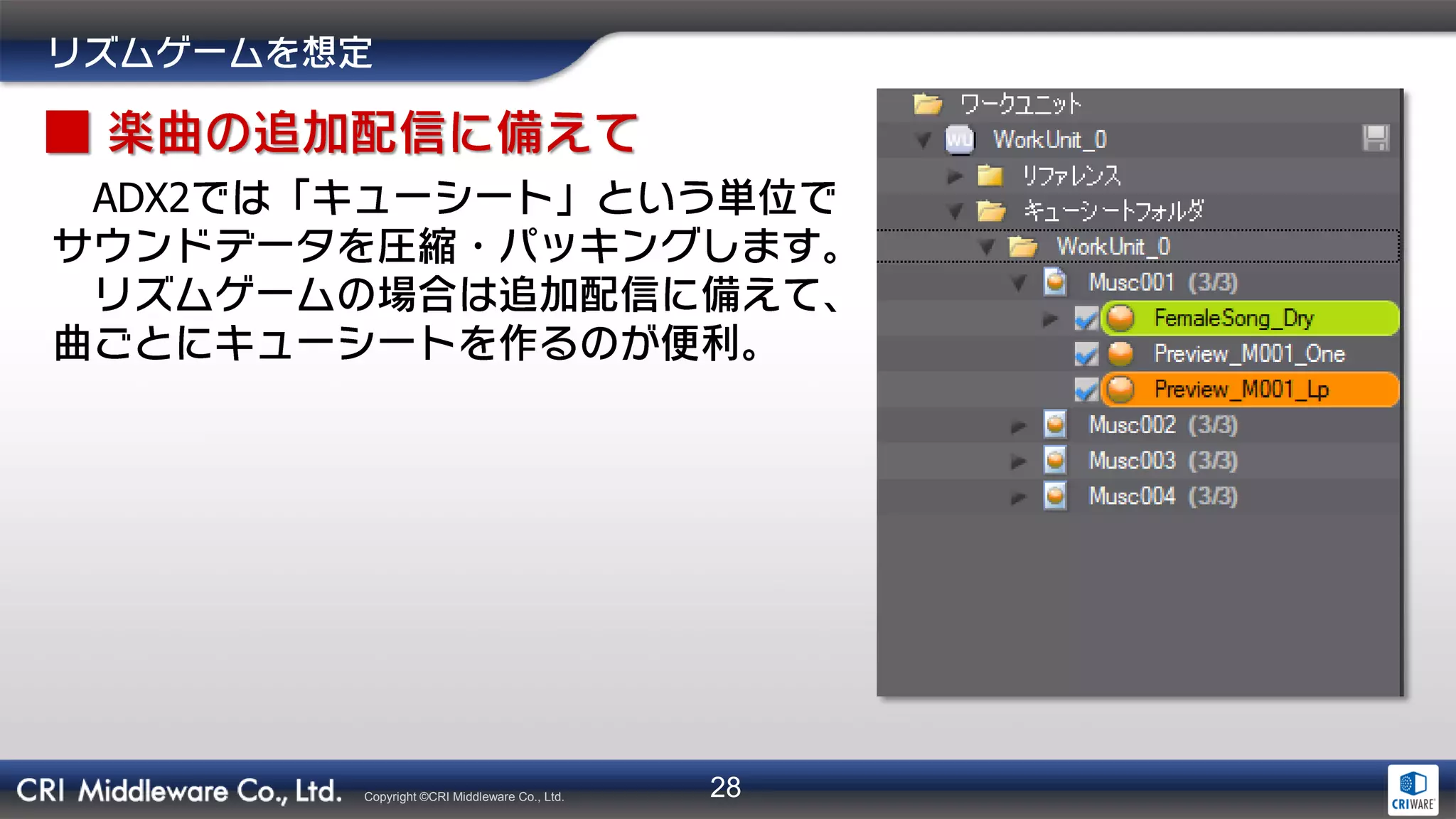1456x819 pixels.
Task: Select the orange Preview_M001_Lp cue
Action: 1250,389
